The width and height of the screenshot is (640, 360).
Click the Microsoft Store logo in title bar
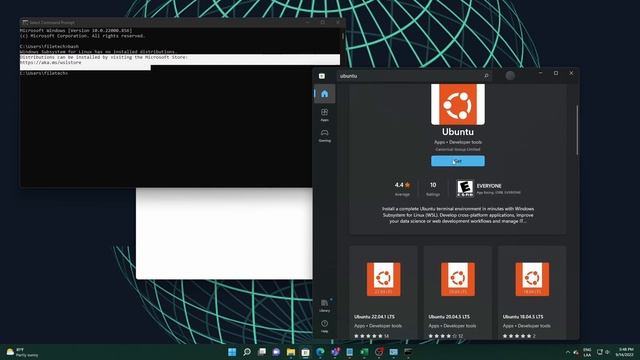click(x=322, y=76)
